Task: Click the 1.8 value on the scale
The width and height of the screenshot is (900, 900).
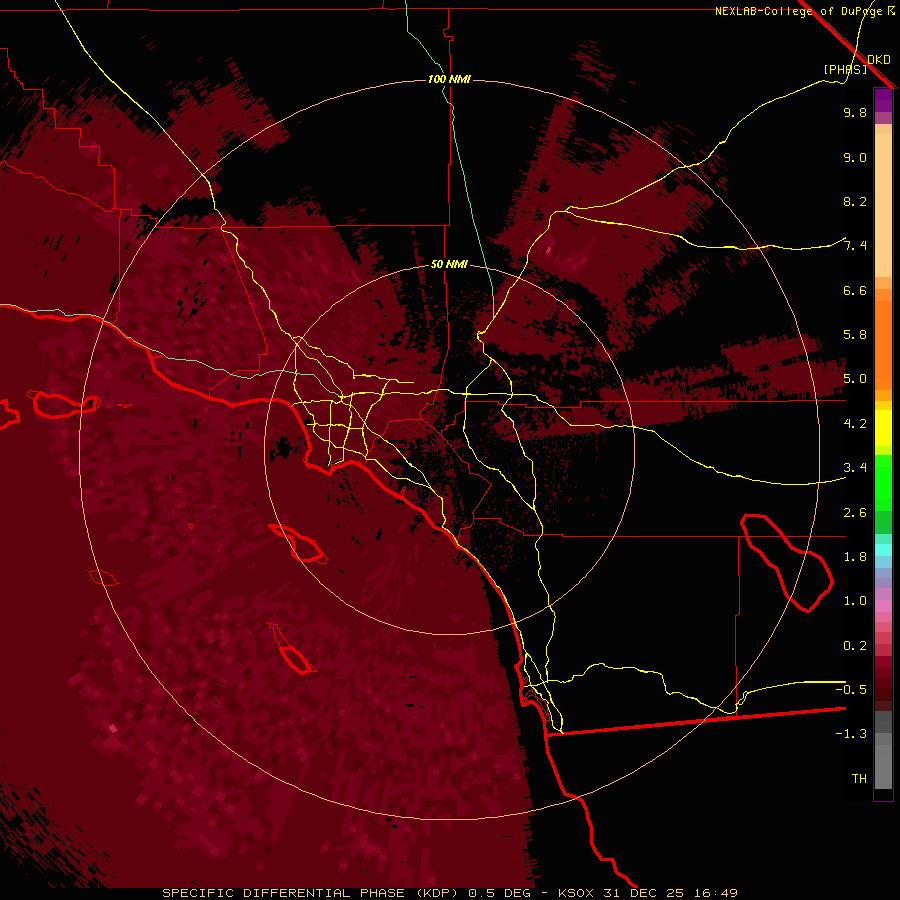Action: pyautogui.click(x=855, y=557)
